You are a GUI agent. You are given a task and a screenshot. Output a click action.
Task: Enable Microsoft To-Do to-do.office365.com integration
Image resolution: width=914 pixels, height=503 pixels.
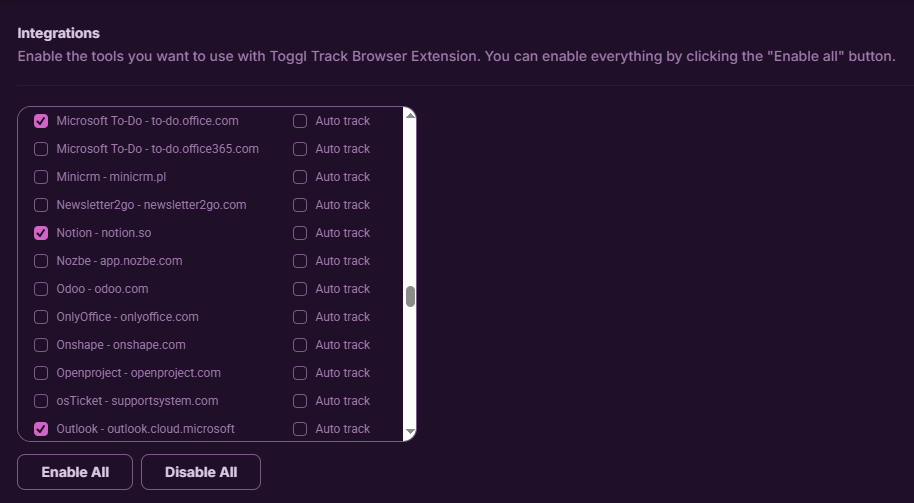[x=41, y=149]
